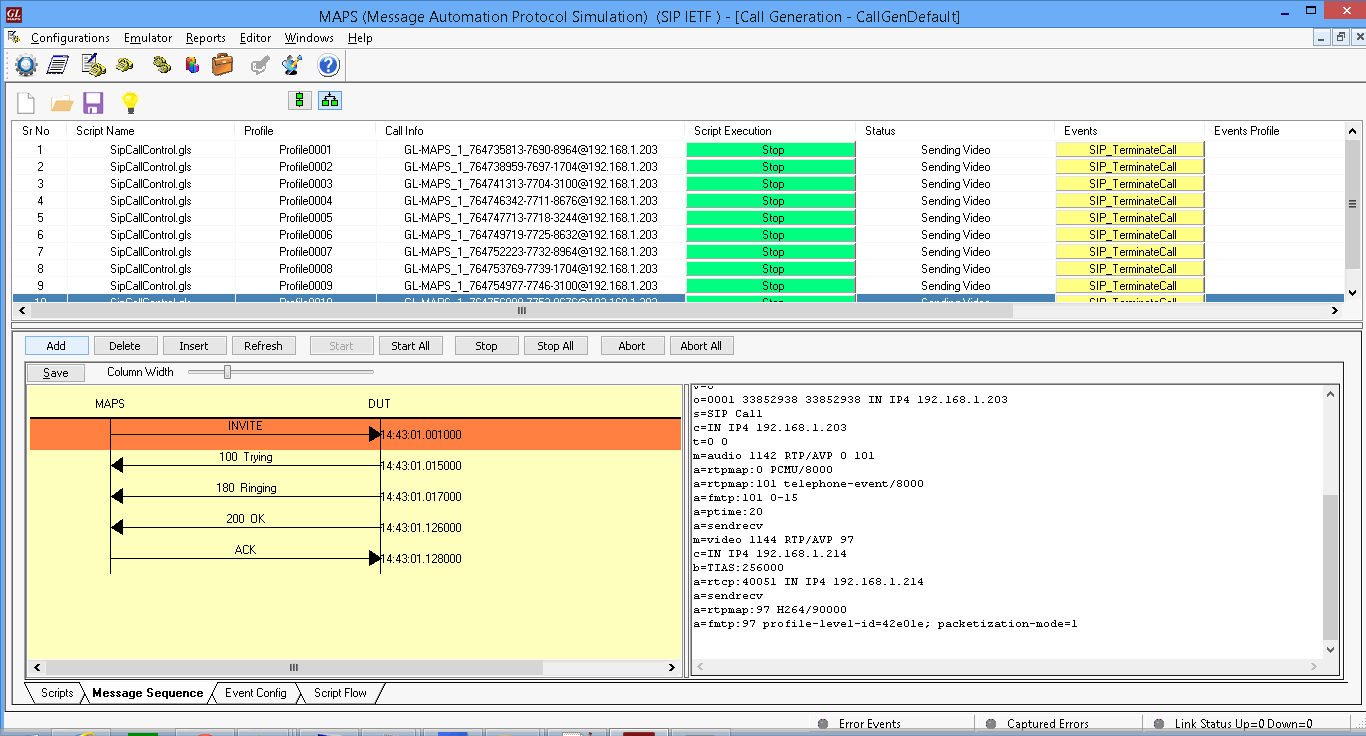The width and height of the screenshot is (1366, 736).
Task: Open the Reports menu
Action: point(206,38)
